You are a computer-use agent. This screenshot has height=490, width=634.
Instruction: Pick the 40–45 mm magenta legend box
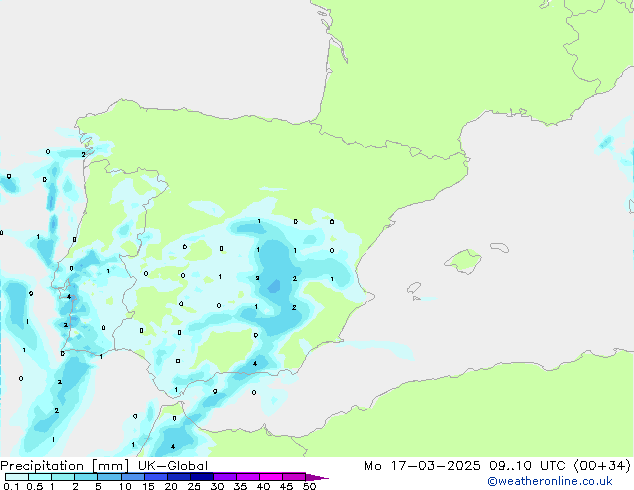pyautogui.click(x=271, y=477)
